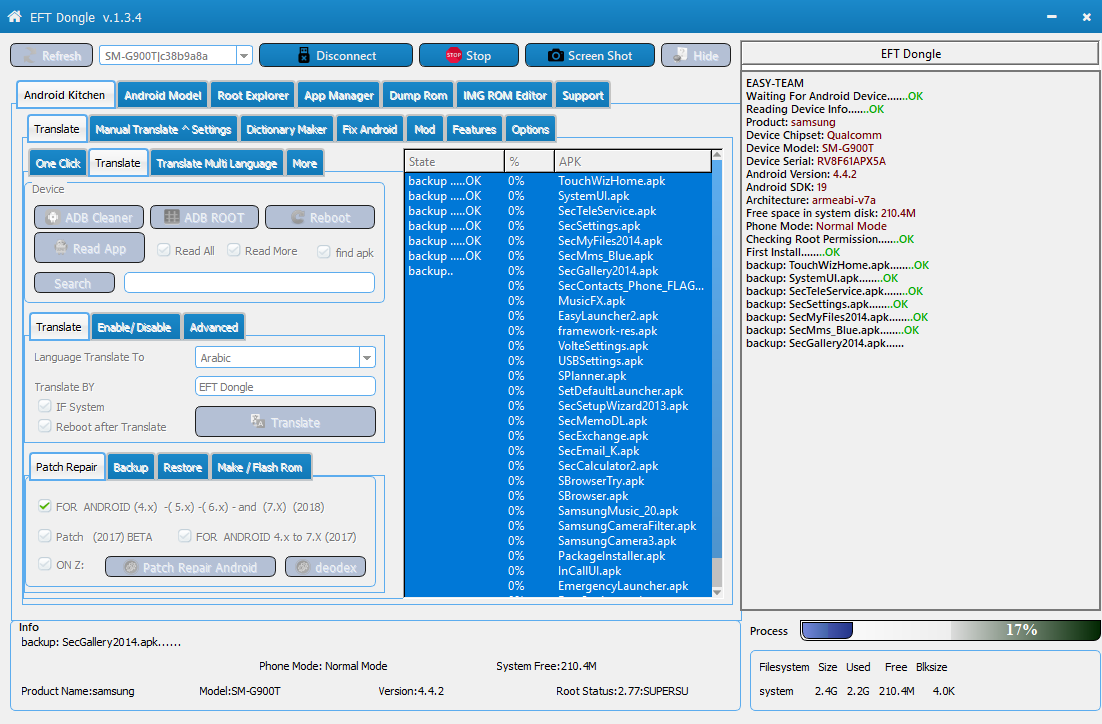
Task: Click the APK list scrollbar down arrow
Action: point(717,593)
